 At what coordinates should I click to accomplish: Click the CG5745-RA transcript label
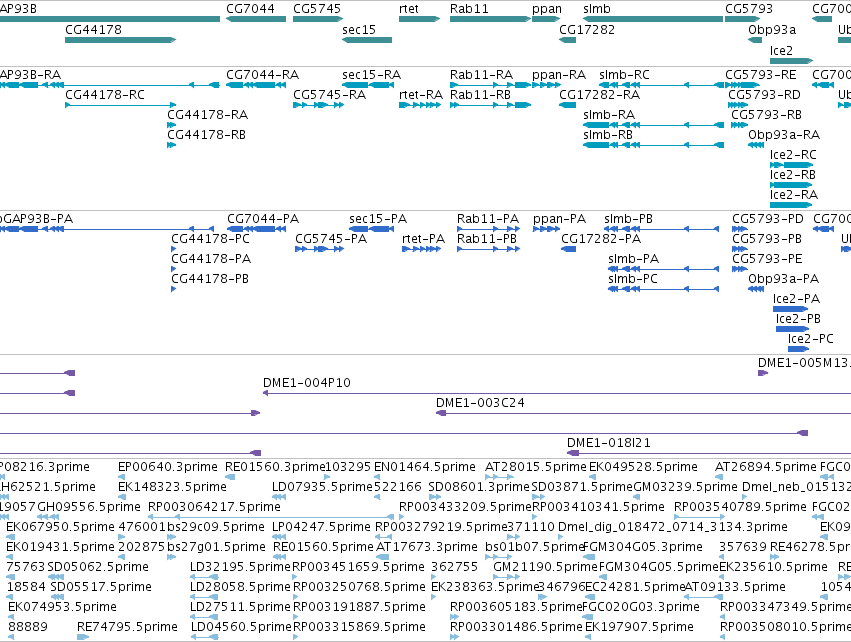(329, 95)
